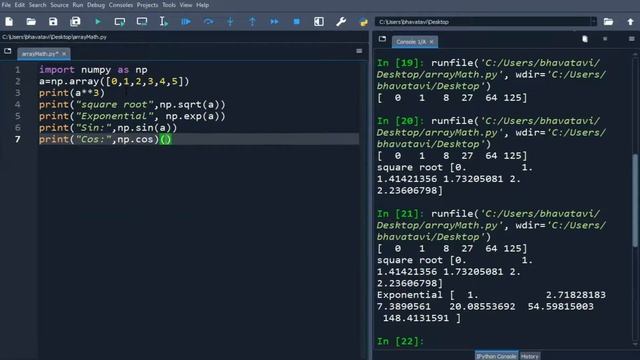Open the Source menu
Viewport: 640px width, 360px height.
[59, 5]
